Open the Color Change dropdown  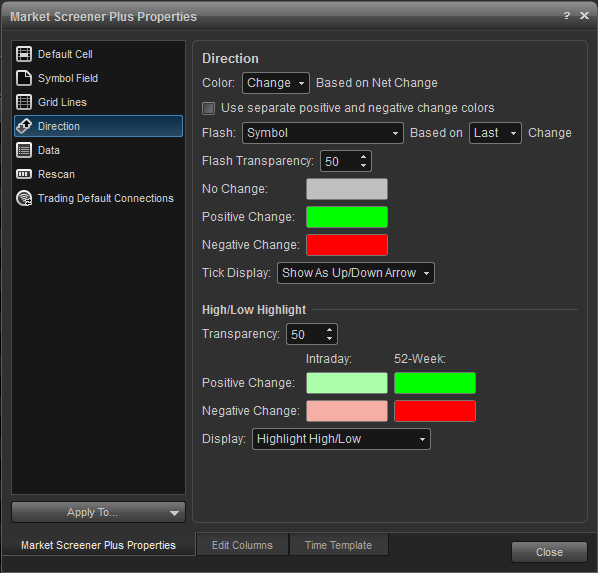coord(276,83)
